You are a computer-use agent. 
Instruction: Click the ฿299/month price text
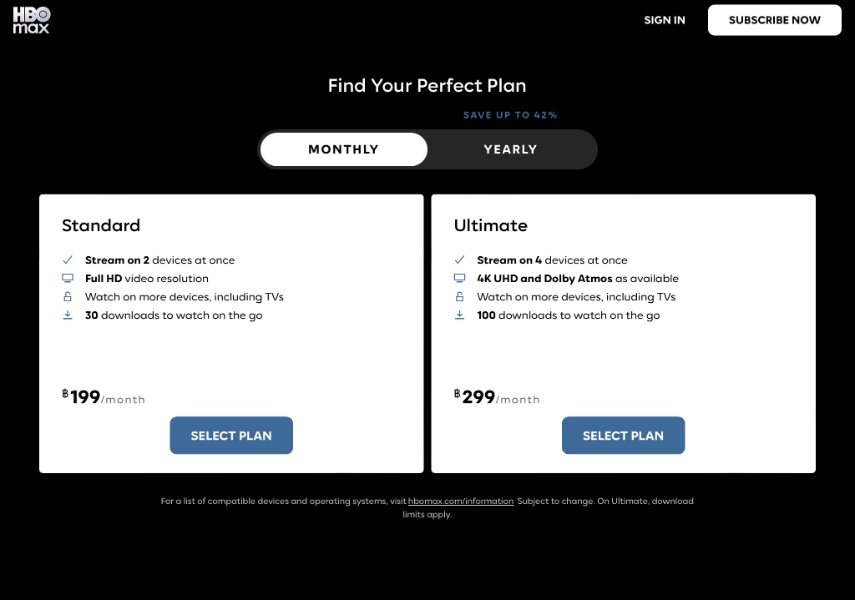coord(497,397)
